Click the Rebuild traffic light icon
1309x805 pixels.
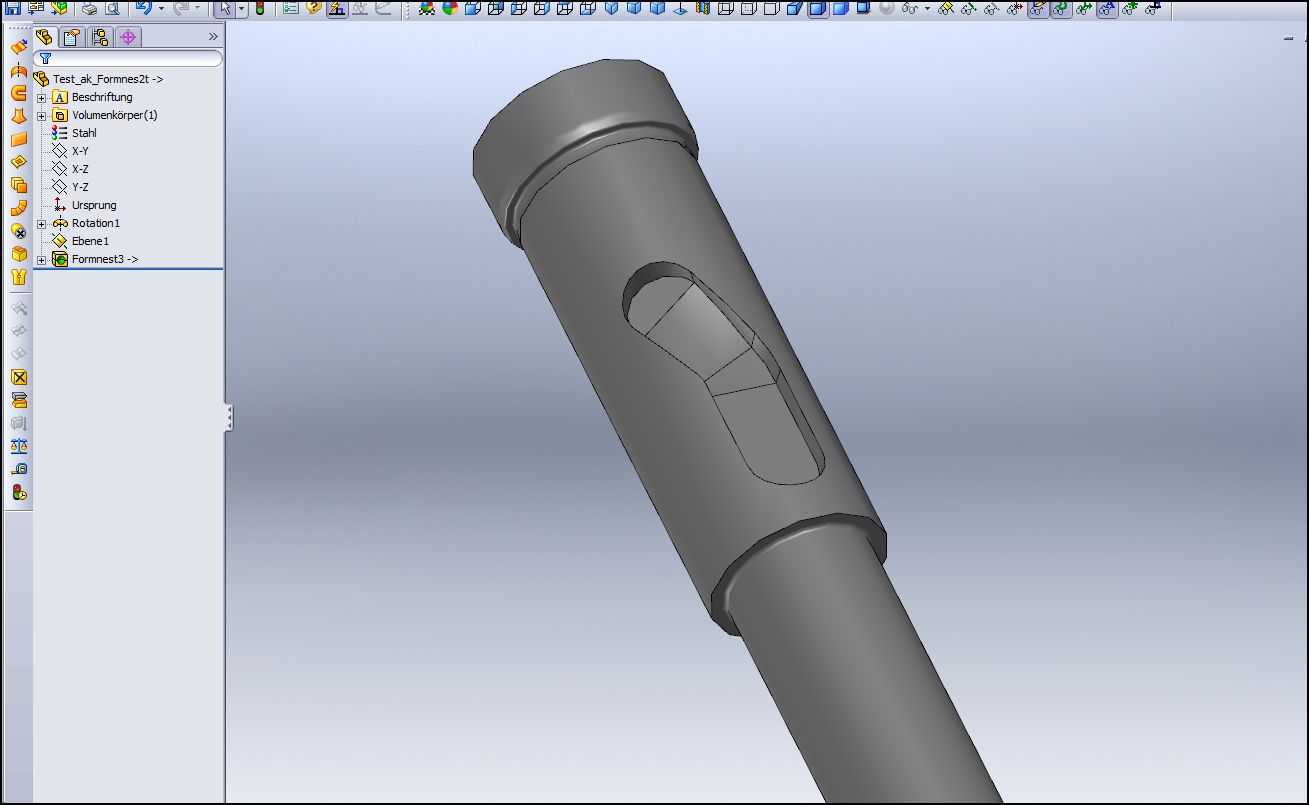click(x=261, y=8)
